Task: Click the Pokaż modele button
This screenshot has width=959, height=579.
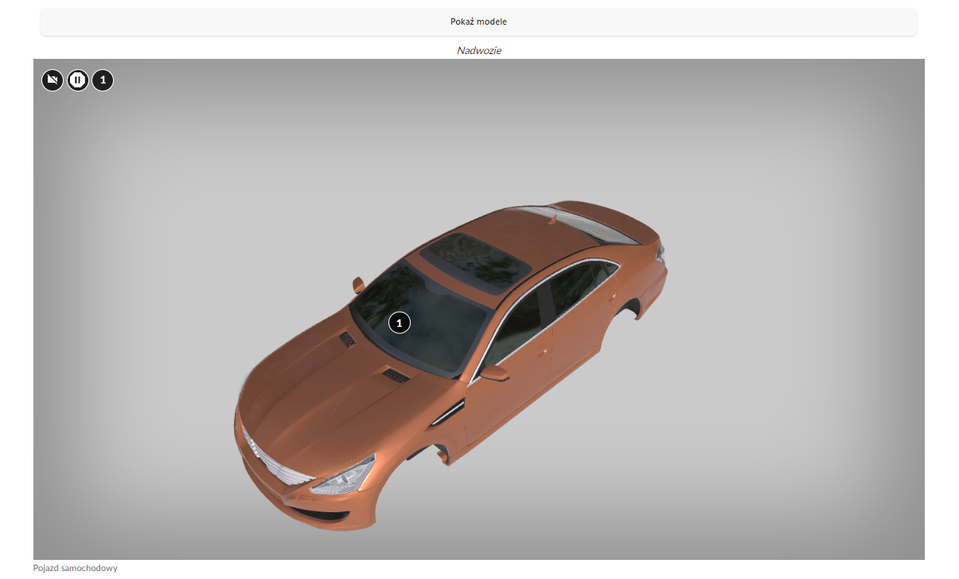Action: [480, 20]
